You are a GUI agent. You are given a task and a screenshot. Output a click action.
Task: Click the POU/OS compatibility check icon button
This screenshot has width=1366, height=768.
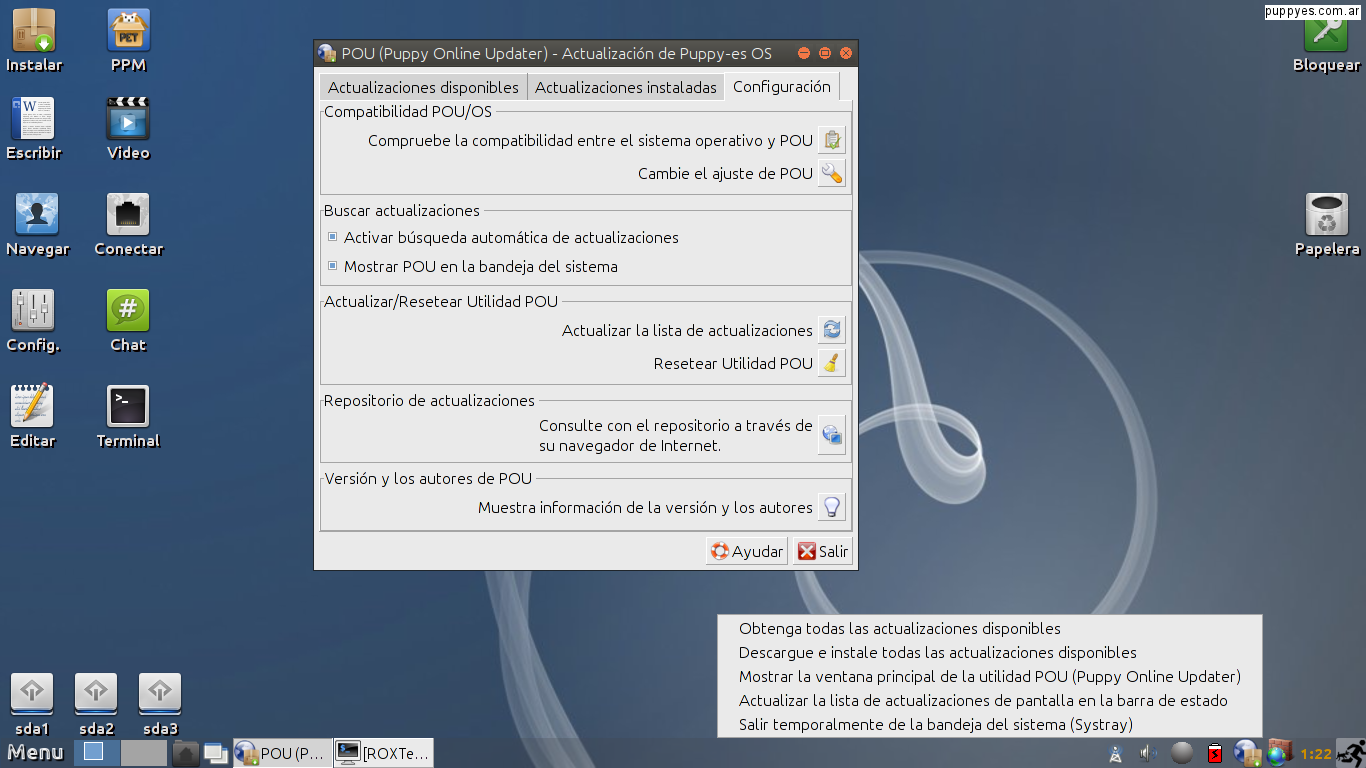pyautogui.click(x=832, y=141)
